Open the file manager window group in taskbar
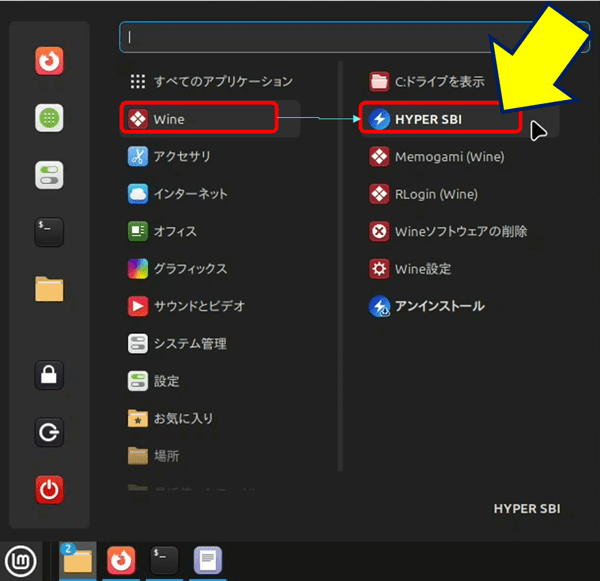The height and width of the screenshot is (581, 600). pos(78,561)
